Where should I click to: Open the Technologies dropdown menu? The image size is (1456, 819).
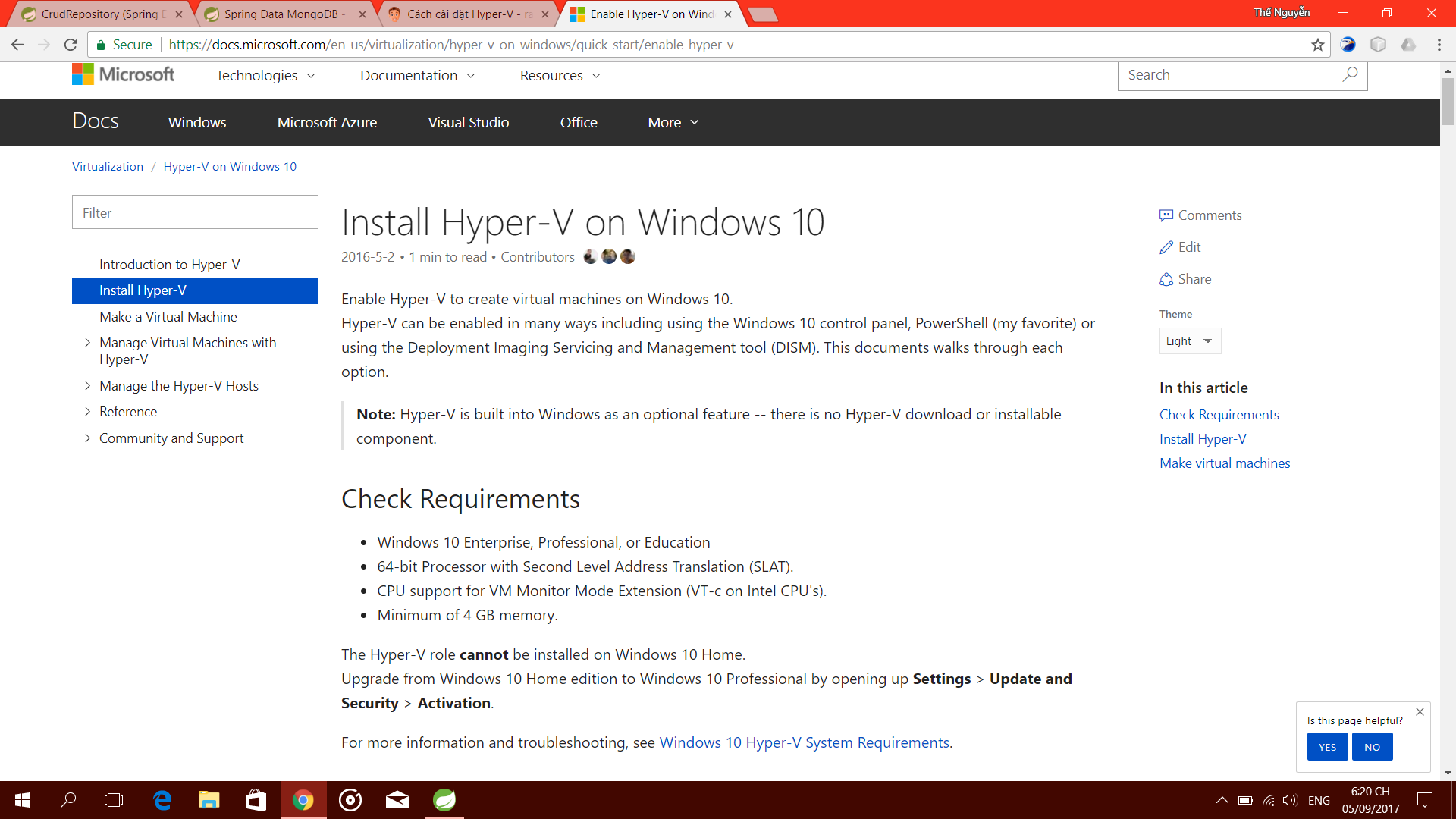coord(265,75)
